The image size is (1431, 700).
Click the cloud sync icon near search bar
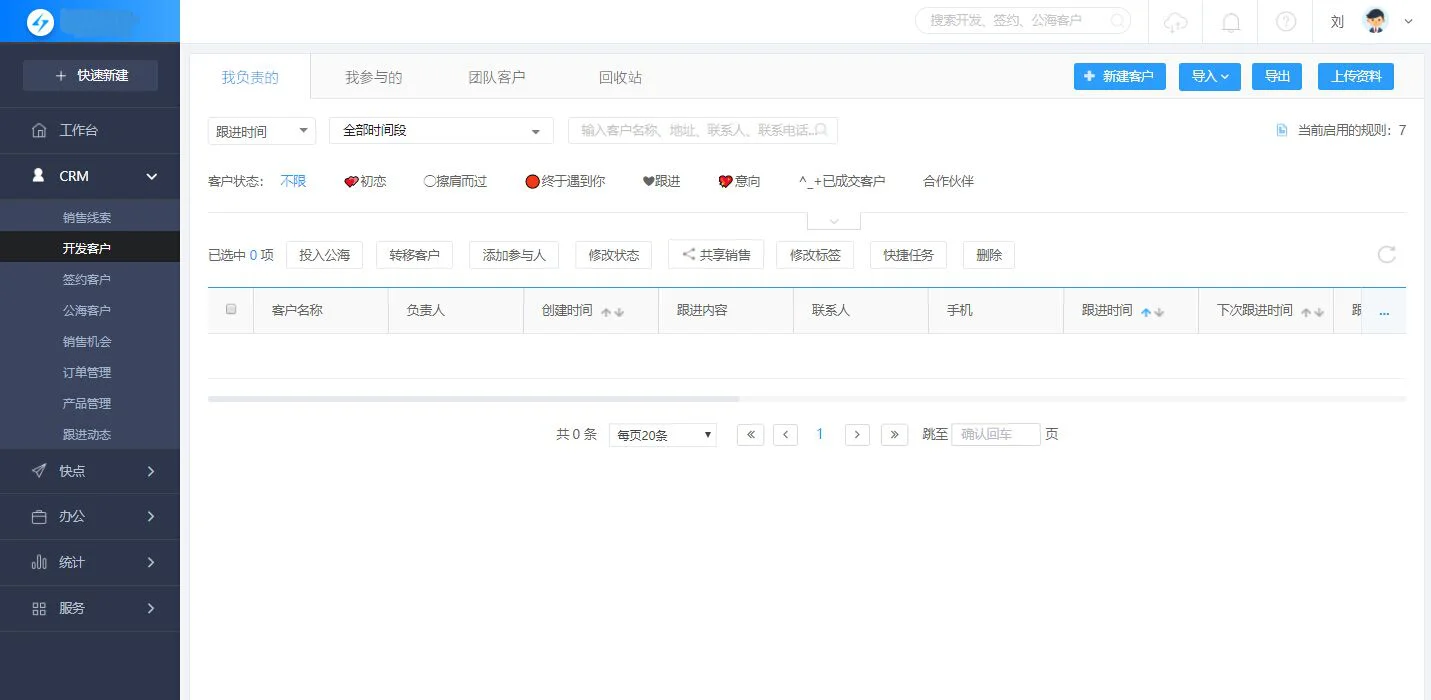[x=1175, y=20]
